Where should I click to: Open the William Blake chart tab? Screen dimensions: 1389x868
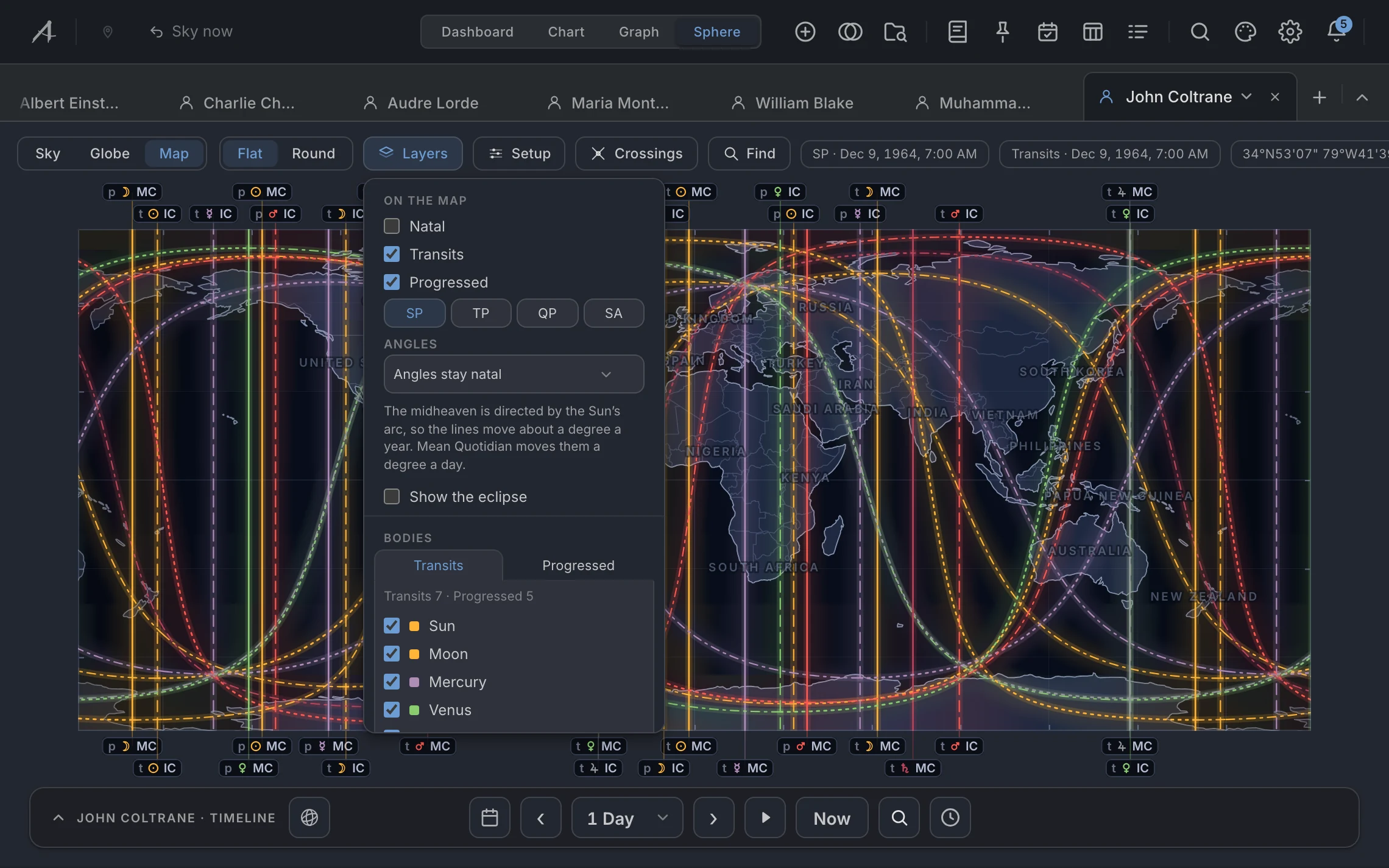[x=792, y=103]
